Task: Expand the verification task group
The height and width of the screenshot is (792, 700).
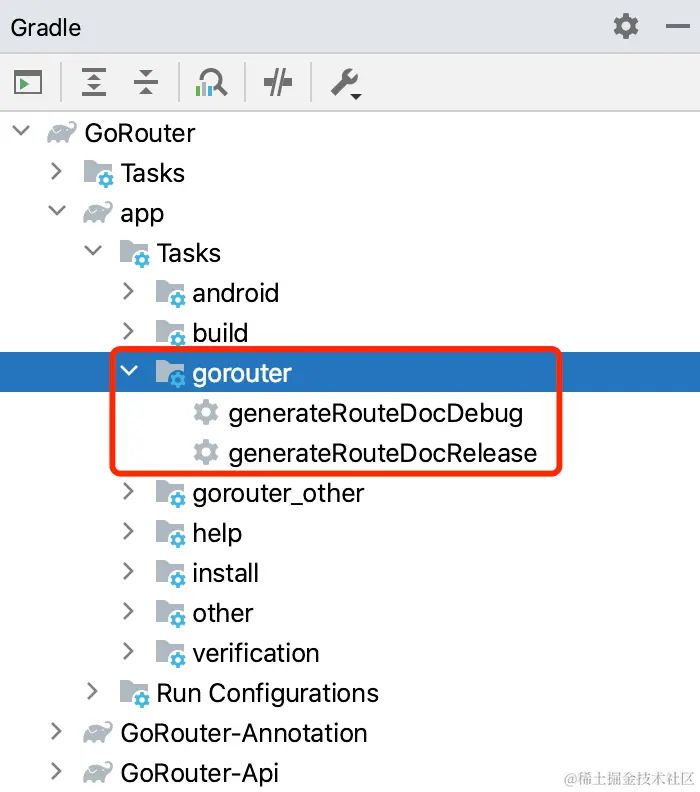Action: 128,652
